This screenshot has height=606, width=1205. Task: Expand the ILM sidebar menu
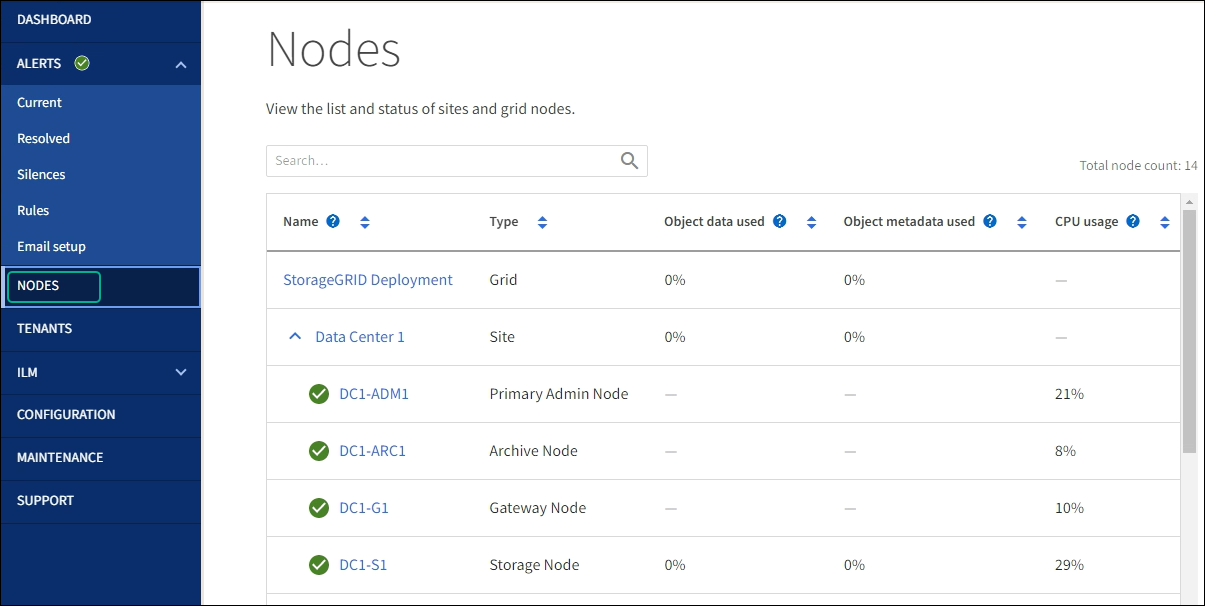tap(181, 372)
